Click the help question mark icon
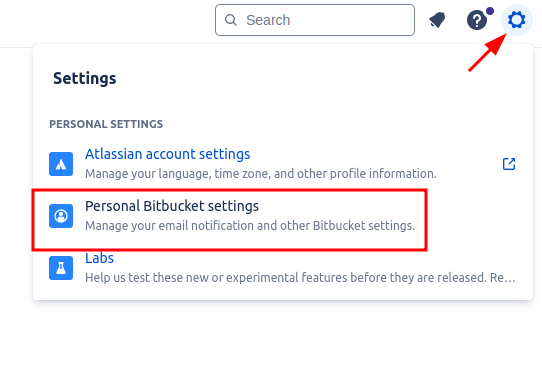Image resolution: width=542 pixels, height=387 pixels. pos(477,20)
